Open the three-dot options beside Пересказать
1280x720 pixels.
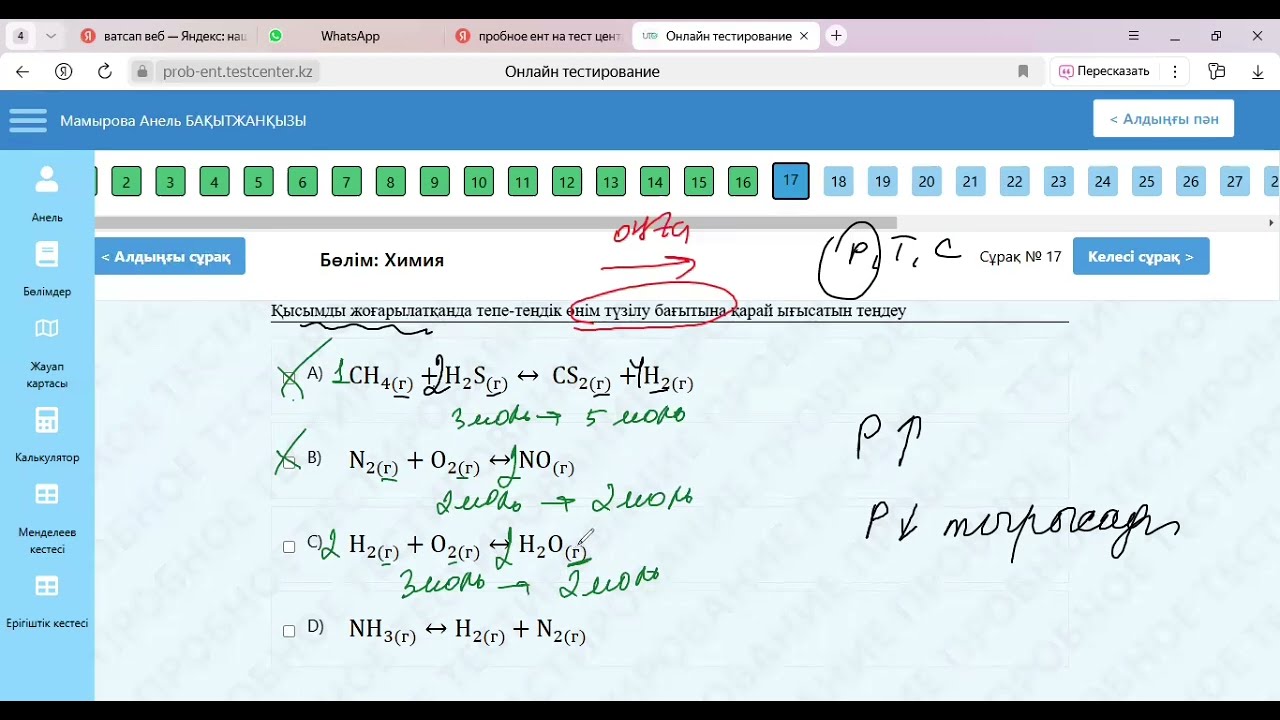click(x=1175, y=71)
